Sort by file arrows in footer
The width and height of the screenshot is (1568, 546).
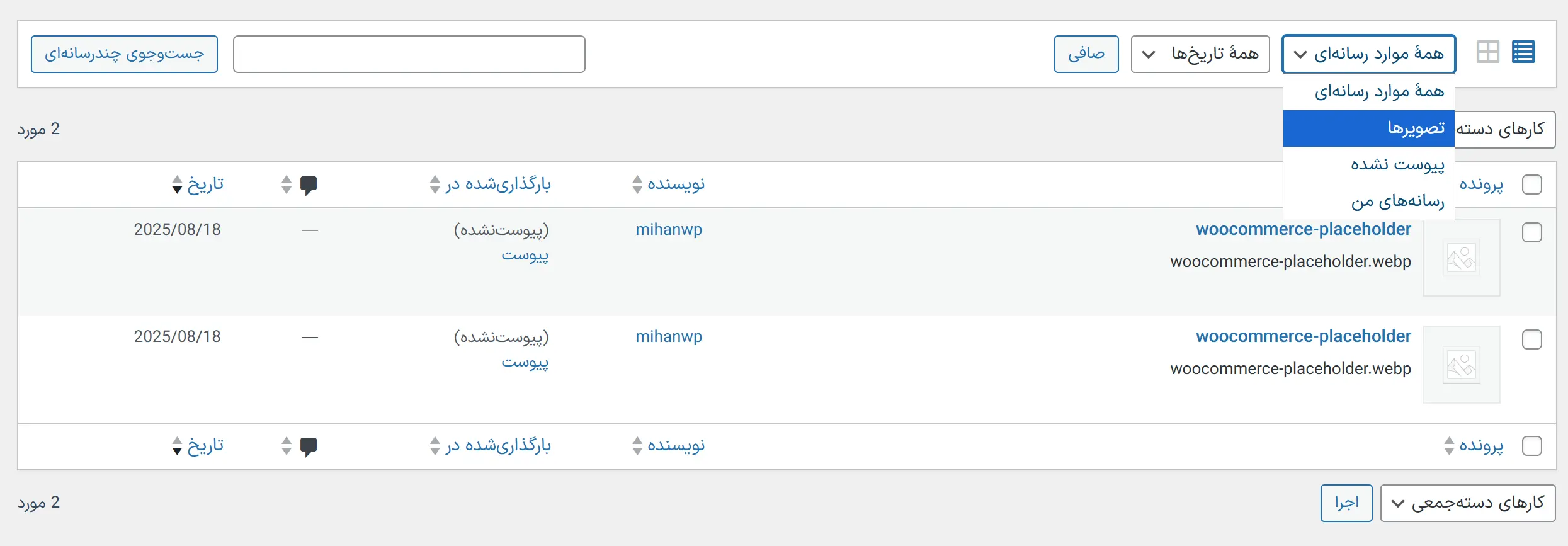point(1449,446)
